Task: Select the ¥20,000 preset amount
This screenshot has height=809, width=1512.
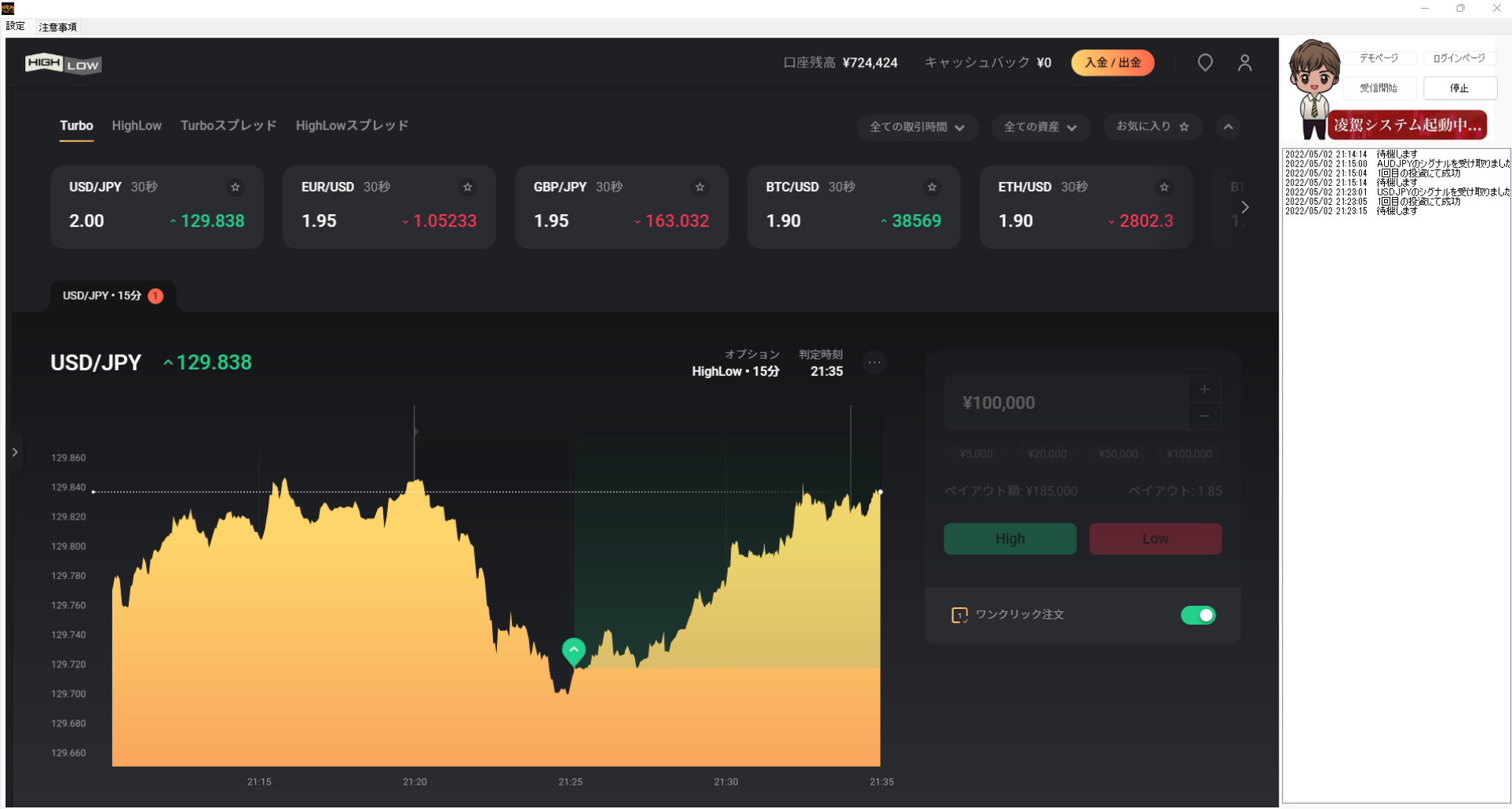Action: point(1047,454)
